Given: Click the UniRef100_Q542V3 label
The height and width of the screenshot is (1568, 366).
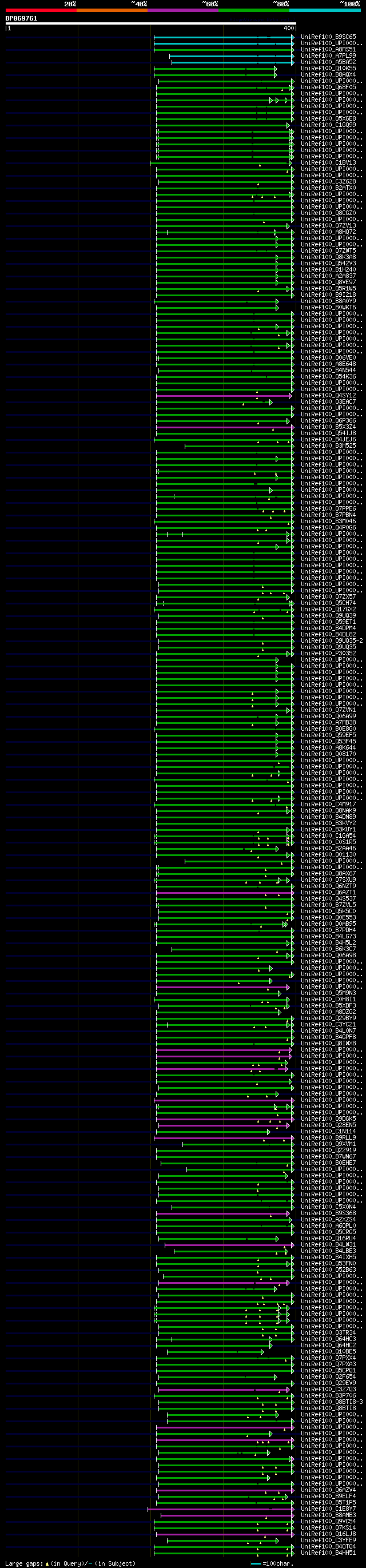Looking at the screenshot, I should (328, 264).
